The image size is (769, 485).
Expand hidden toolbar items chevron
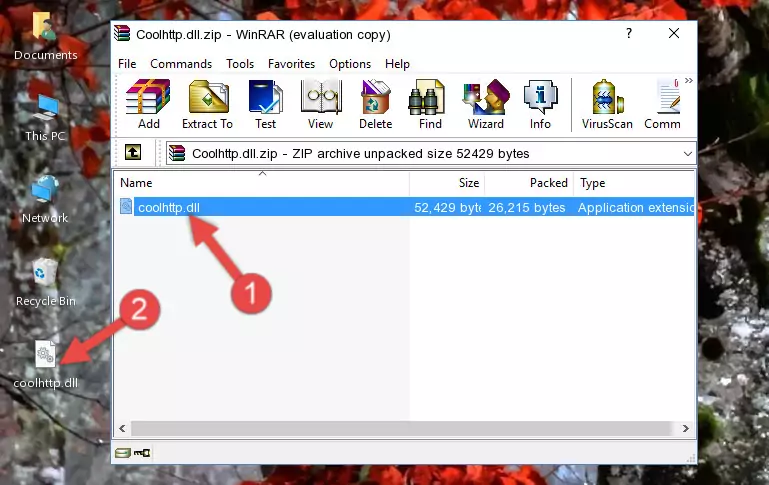(689, 80)
